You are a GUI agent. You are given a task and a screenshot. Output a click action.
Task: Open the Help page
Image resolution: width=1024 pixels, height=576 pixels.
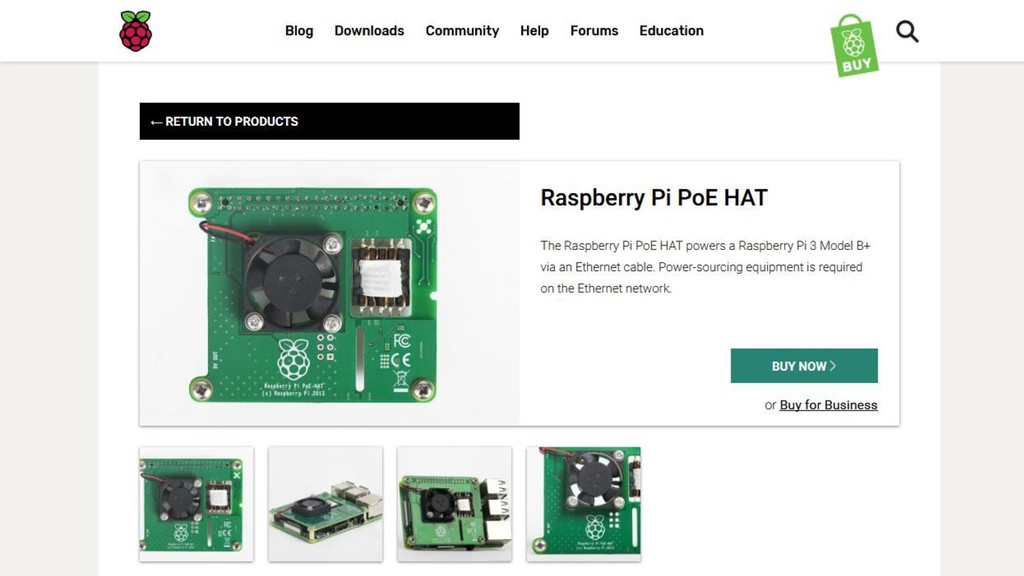(534, 31)
